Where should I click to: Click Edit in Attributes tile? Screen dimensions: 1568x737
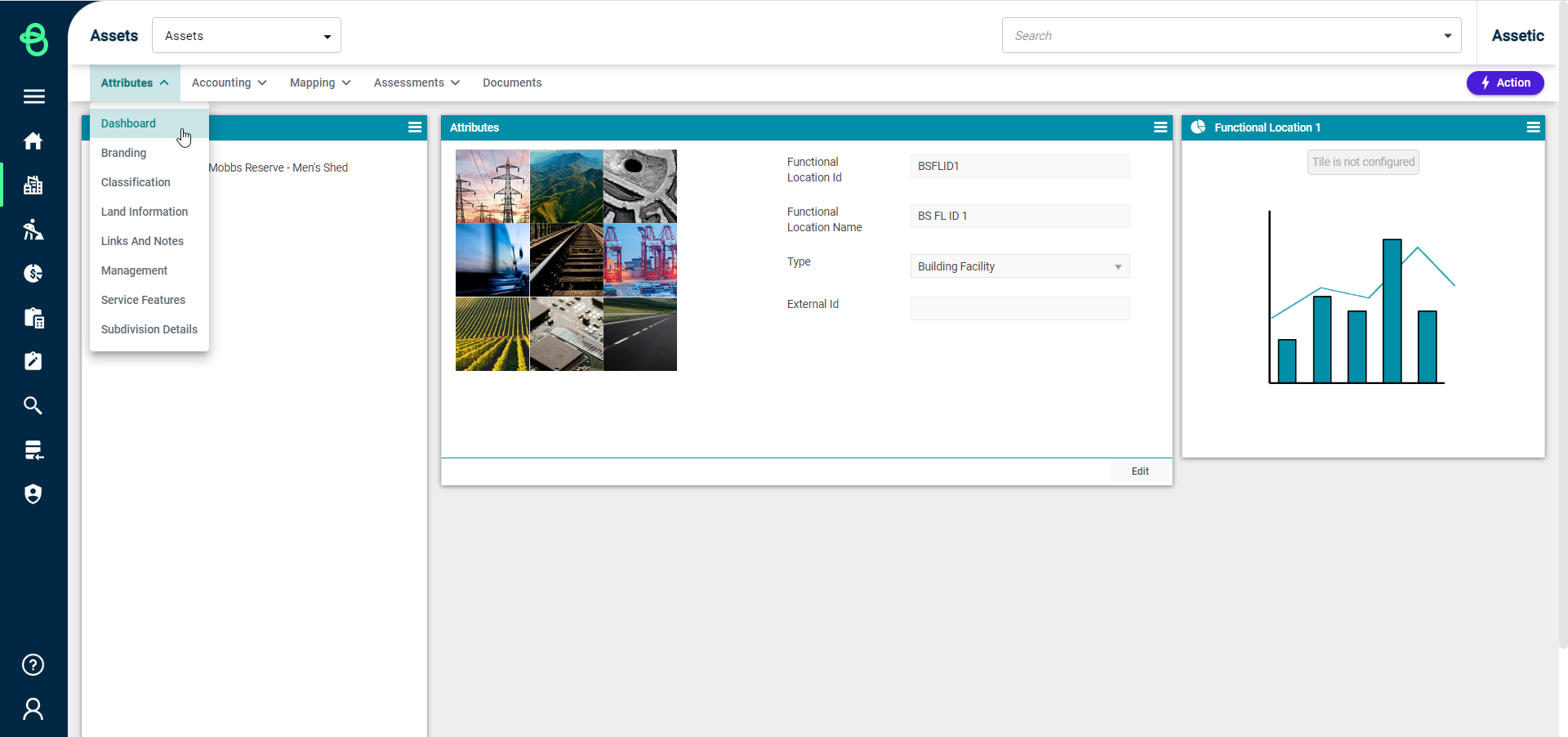click(x=1140, y=471)
